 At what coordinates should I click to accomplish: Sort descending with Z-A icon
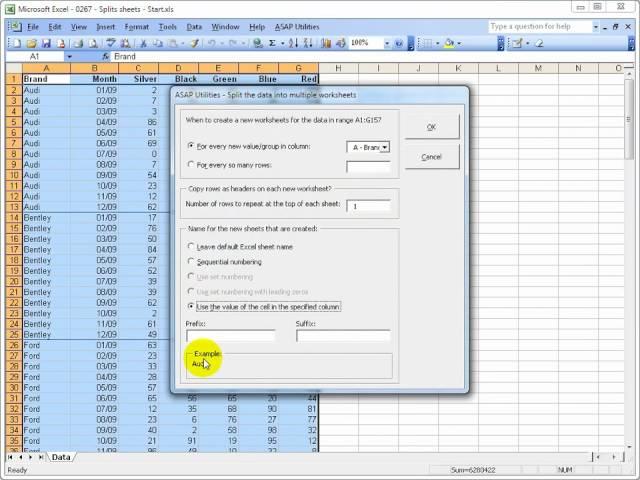click(x=308, y=43)
